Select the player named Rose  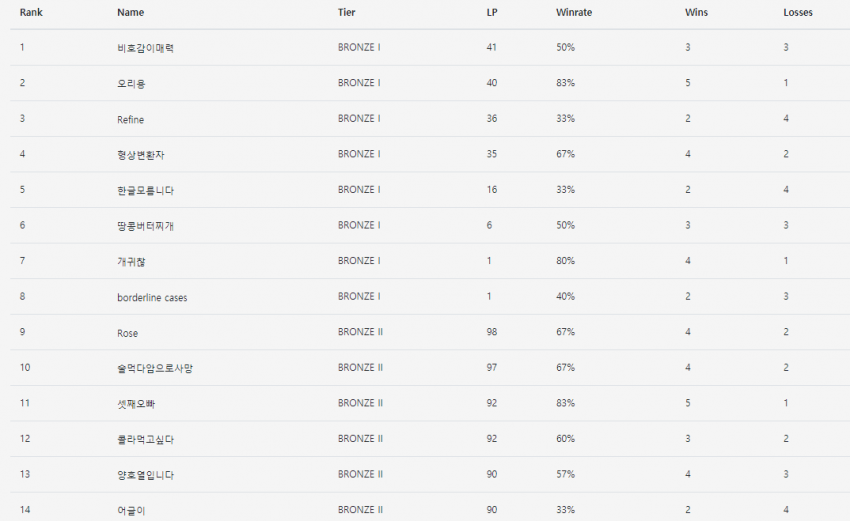pyautogui.click(x=127, y=333)
